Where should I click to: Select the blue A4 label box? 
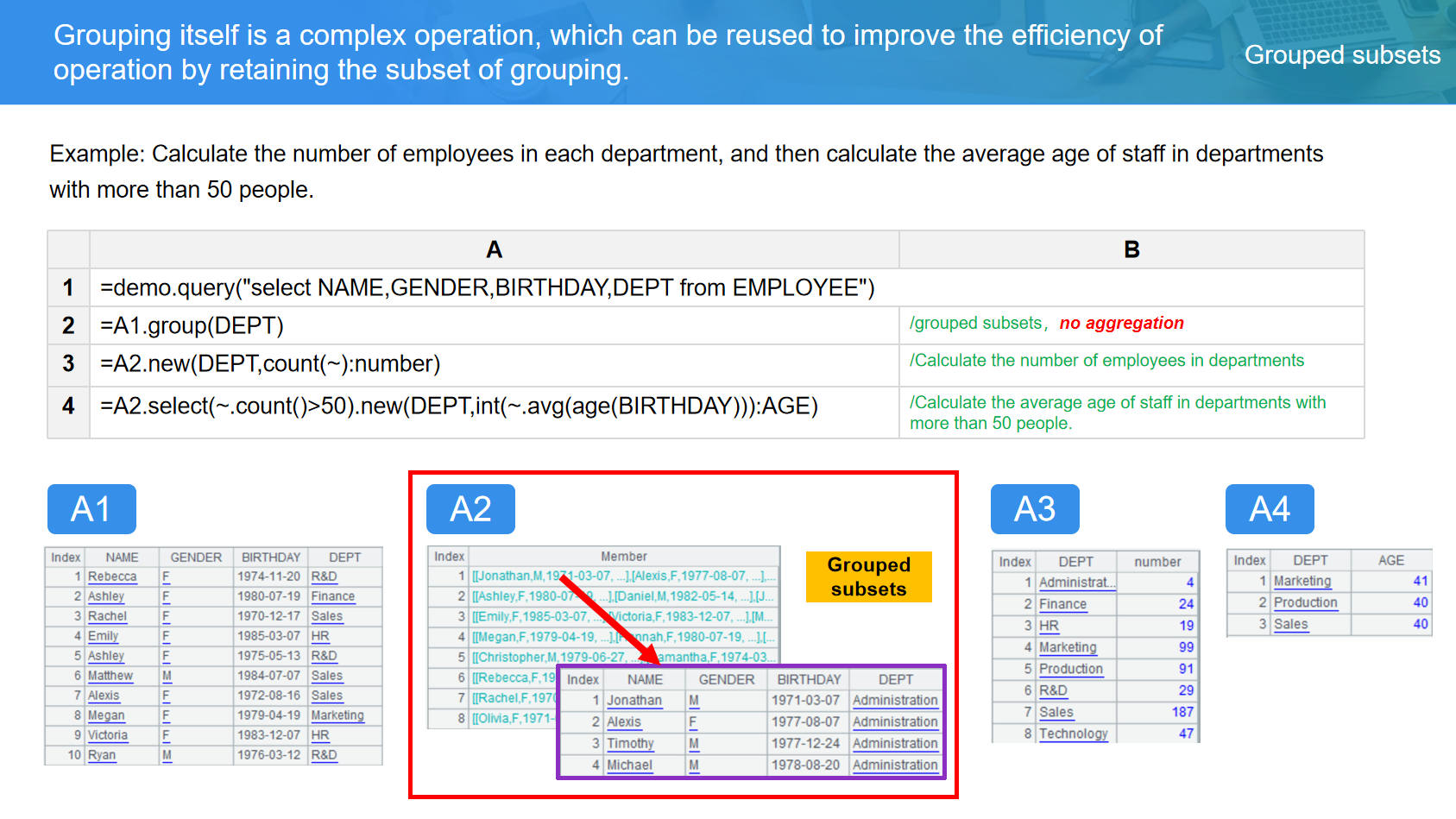tap(1270, 509)
